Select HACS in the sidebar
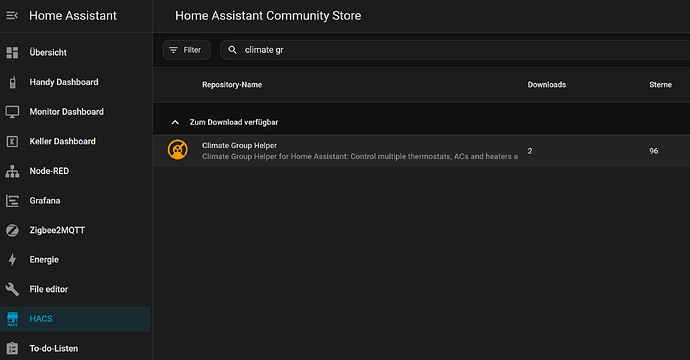 [76, 319]
